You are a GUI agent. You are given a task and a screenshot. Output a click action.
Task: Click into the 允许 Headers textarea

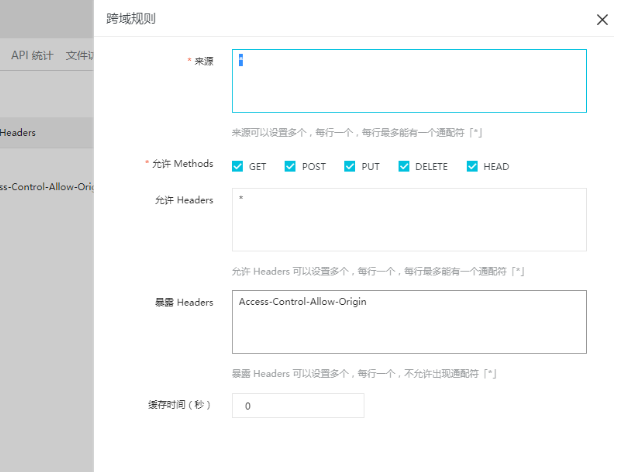pyautogui.click(x=409, y=220)
